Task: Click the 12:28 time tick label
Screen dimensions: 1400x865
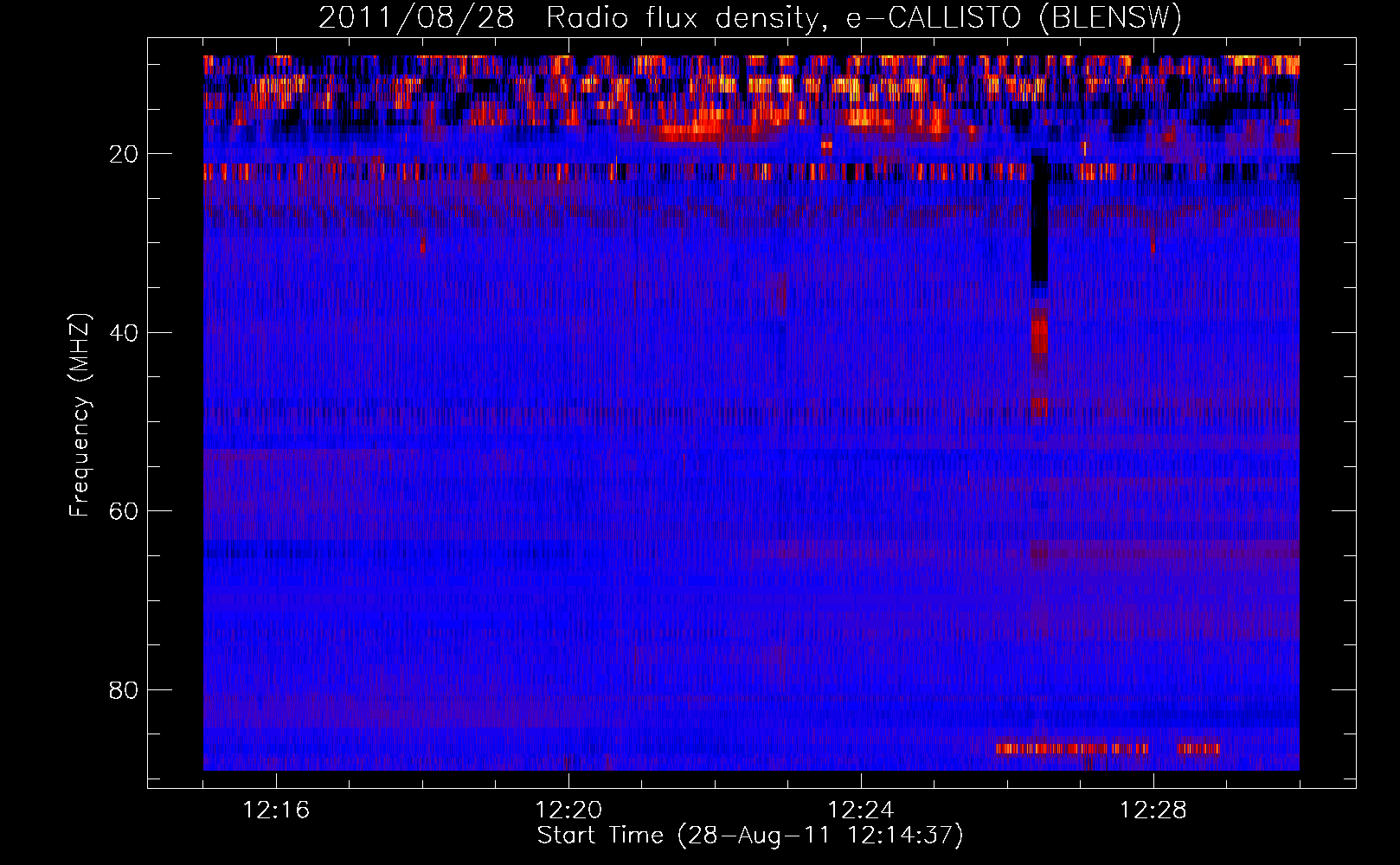Action: [1153, 811]
